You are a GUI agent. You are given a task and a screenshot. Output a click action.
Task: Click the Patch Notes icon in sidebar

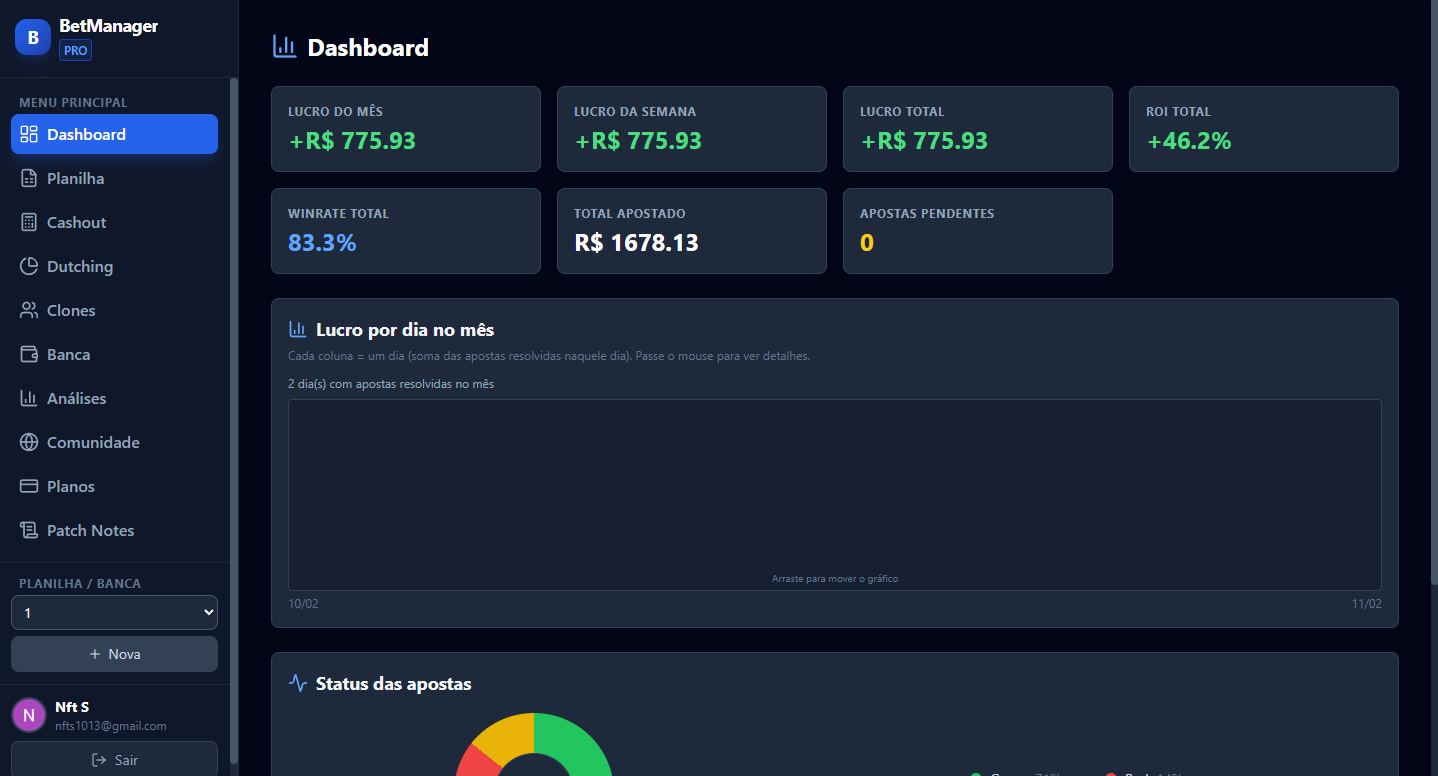pos(29,530)
